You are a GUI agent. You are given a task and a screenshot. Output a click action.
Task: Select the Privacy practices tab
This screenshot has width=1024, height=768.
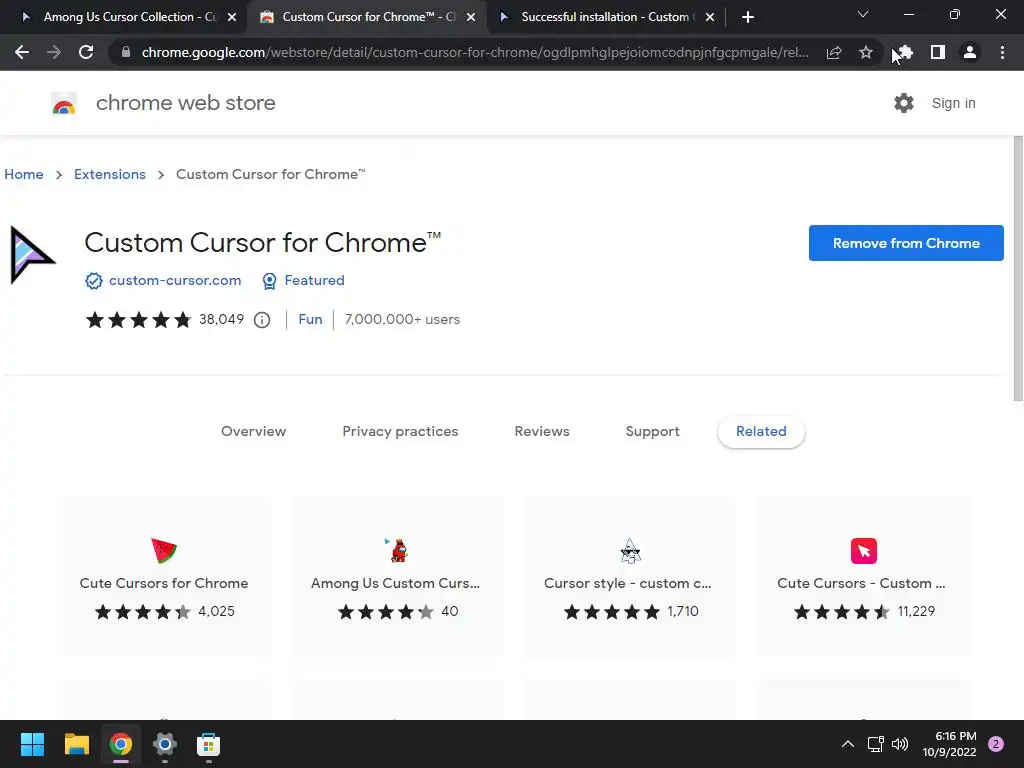tap(400, 432)
